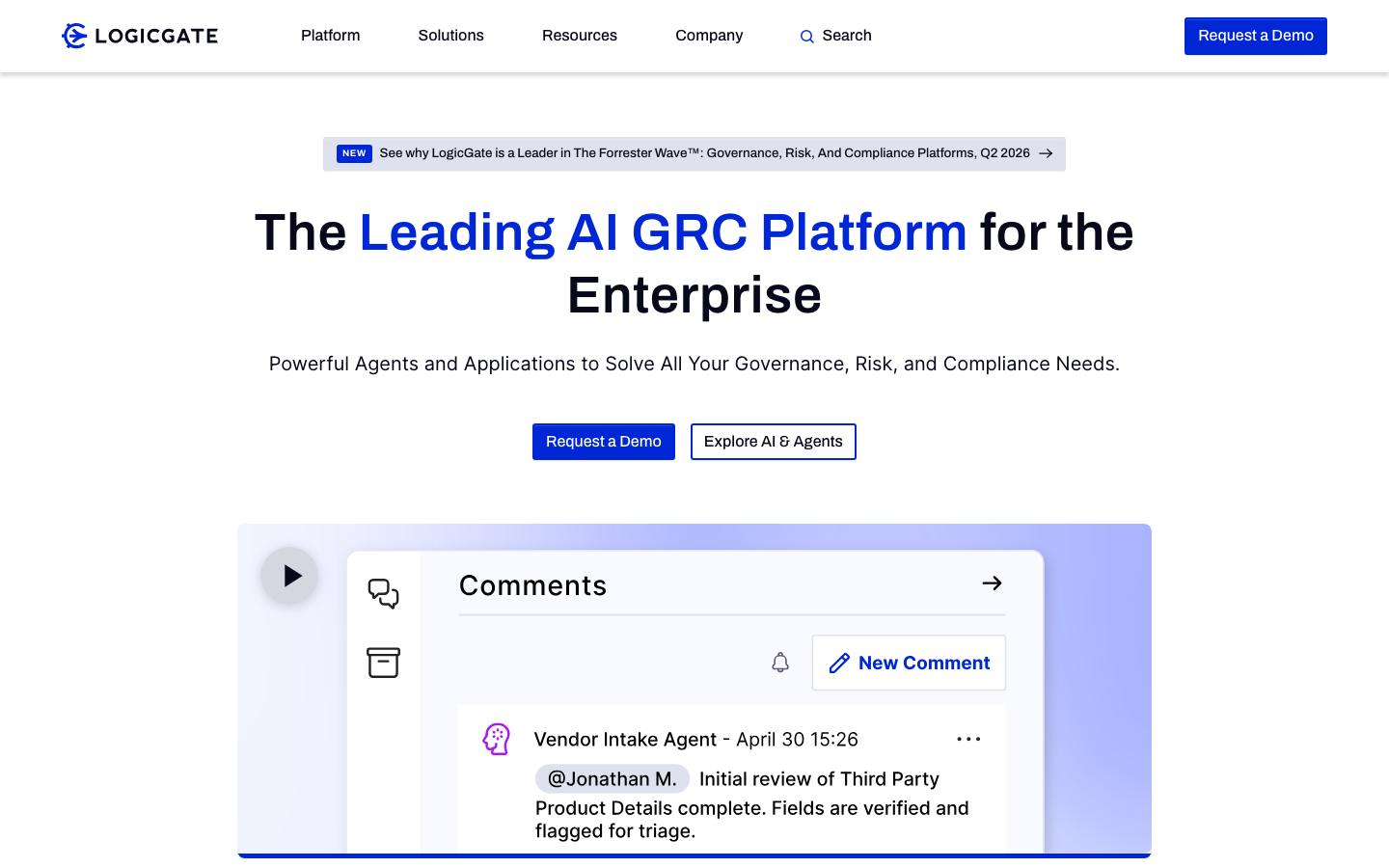Viewport: 1389px width, 868px height.
Task: Click the Search text in navigation
Action: click(847, 36)
